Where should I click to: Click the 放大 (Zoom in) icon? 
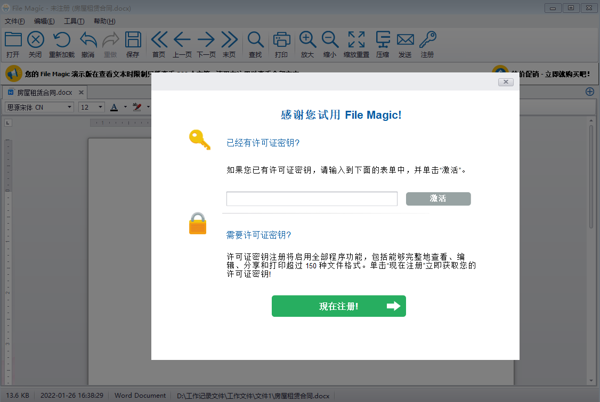point(307,42)
